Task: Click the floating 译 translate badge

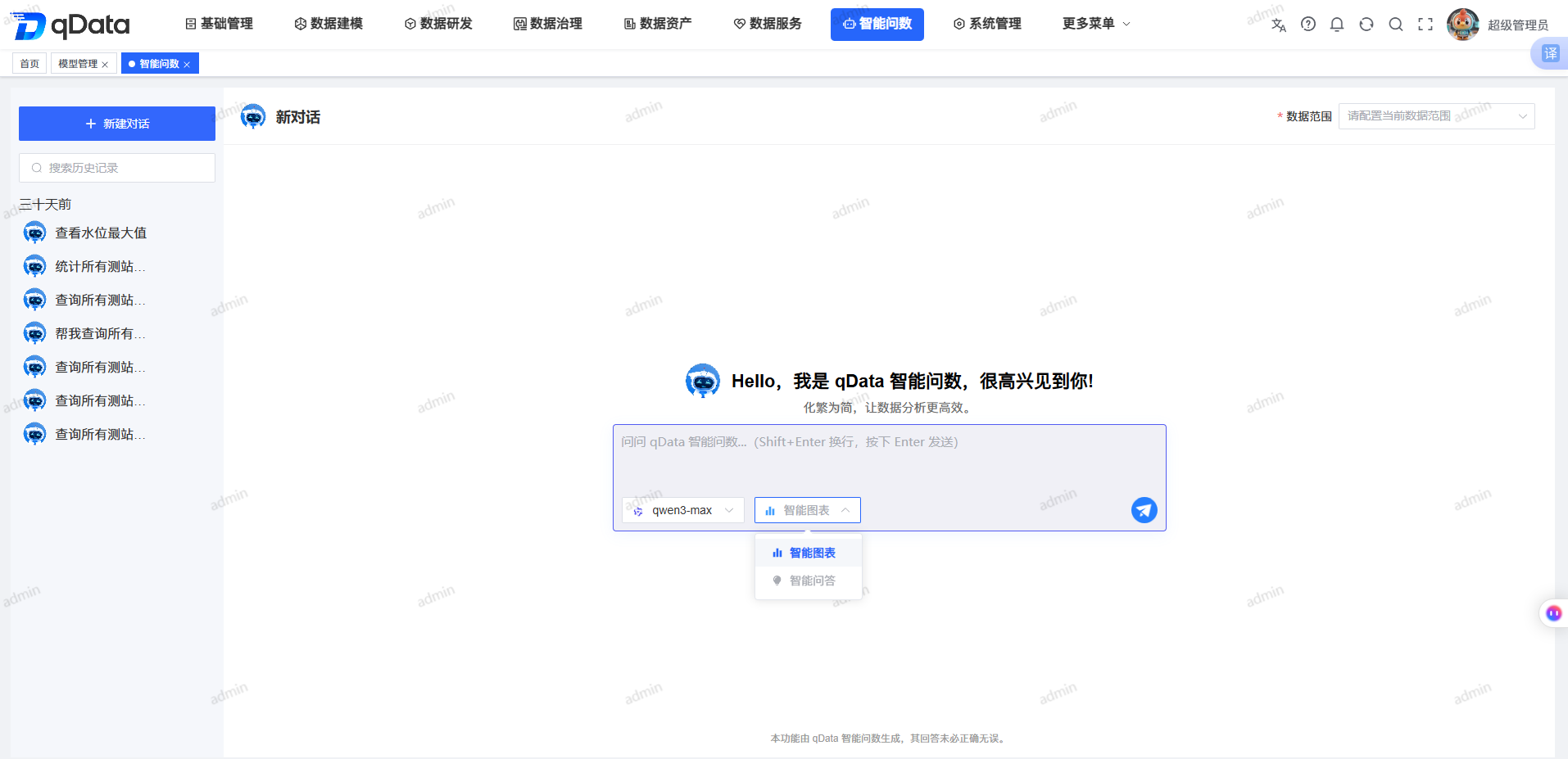Action: pyautogui.click(x=1550, y=53)
